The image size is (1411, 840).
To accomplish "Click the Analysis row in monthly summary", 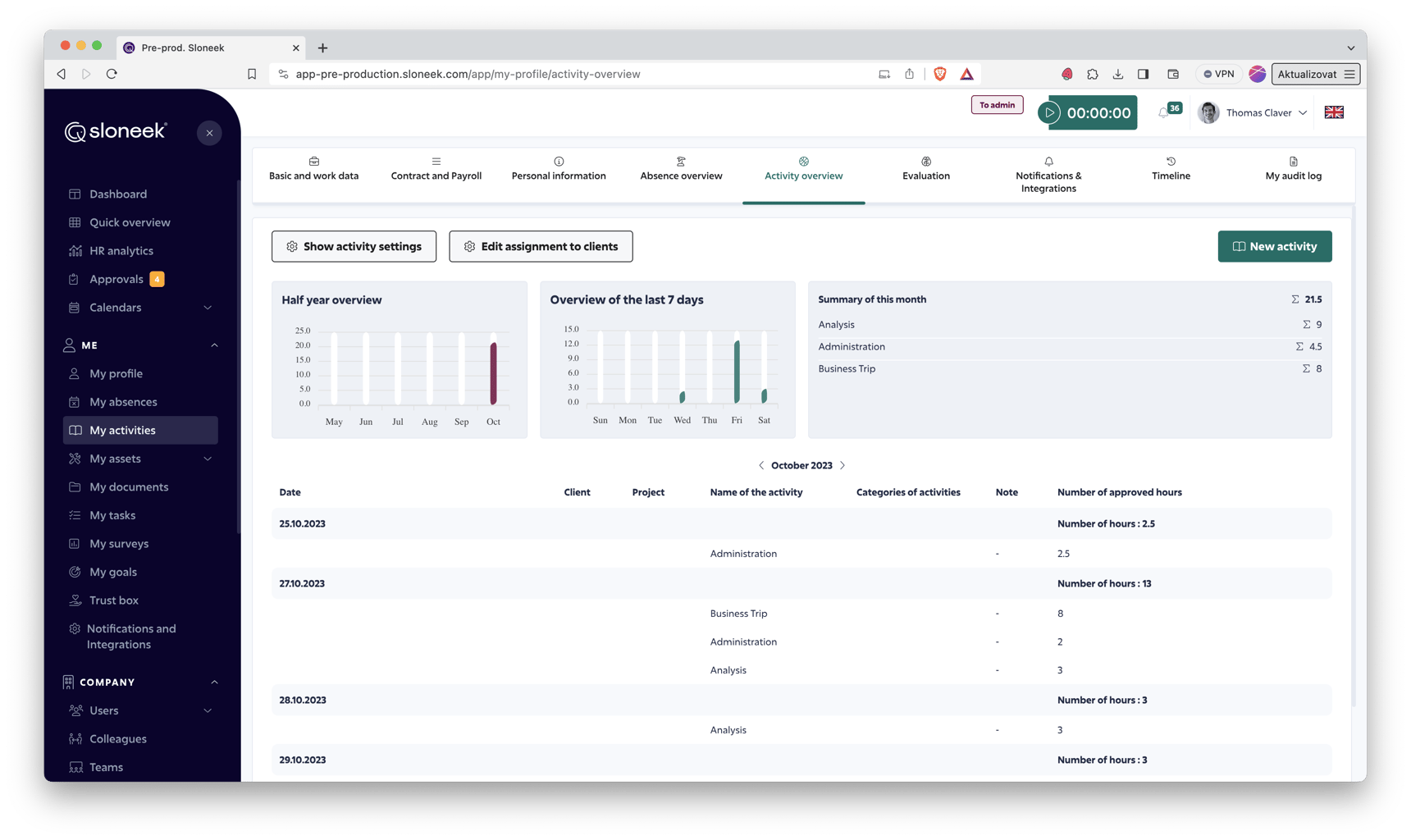I will (x=1070, y=325).
